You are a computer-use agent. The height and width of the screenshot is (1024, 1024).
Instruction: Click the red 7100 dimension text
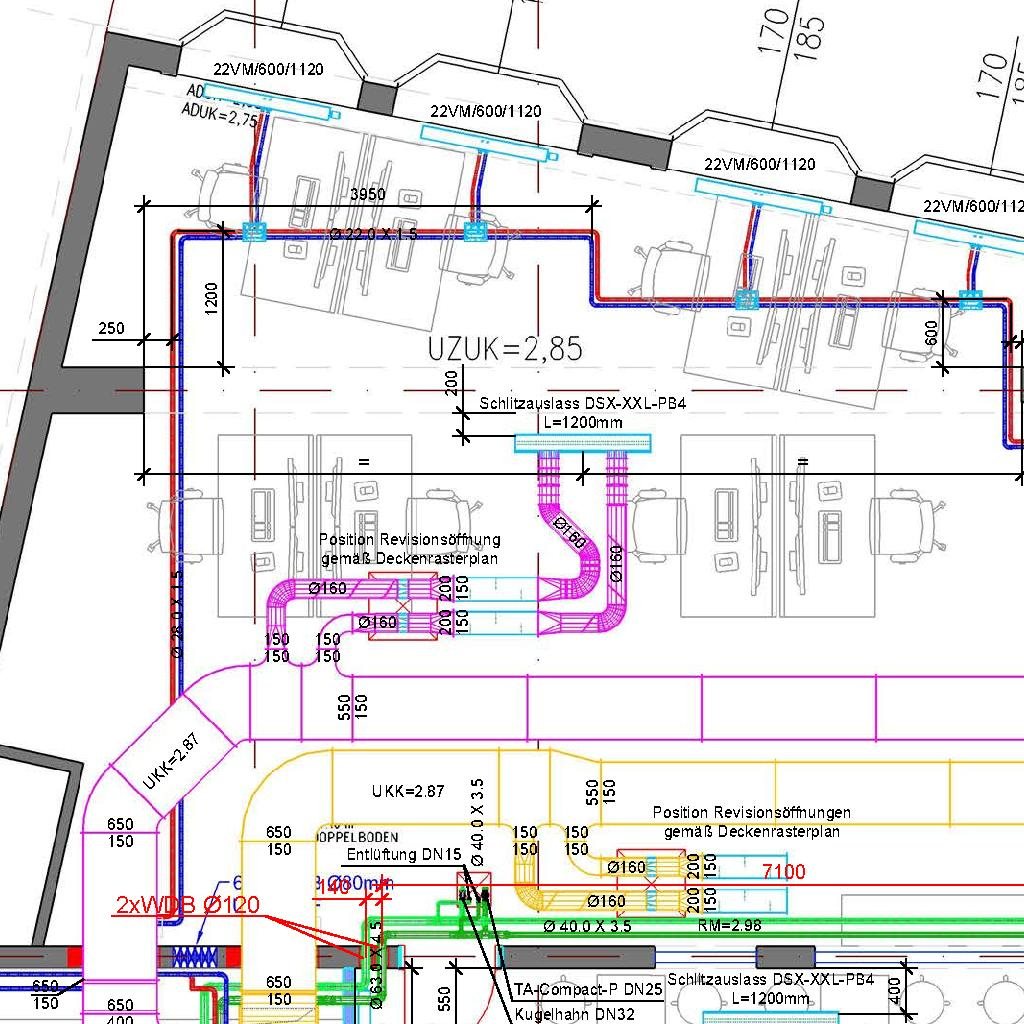783,872
